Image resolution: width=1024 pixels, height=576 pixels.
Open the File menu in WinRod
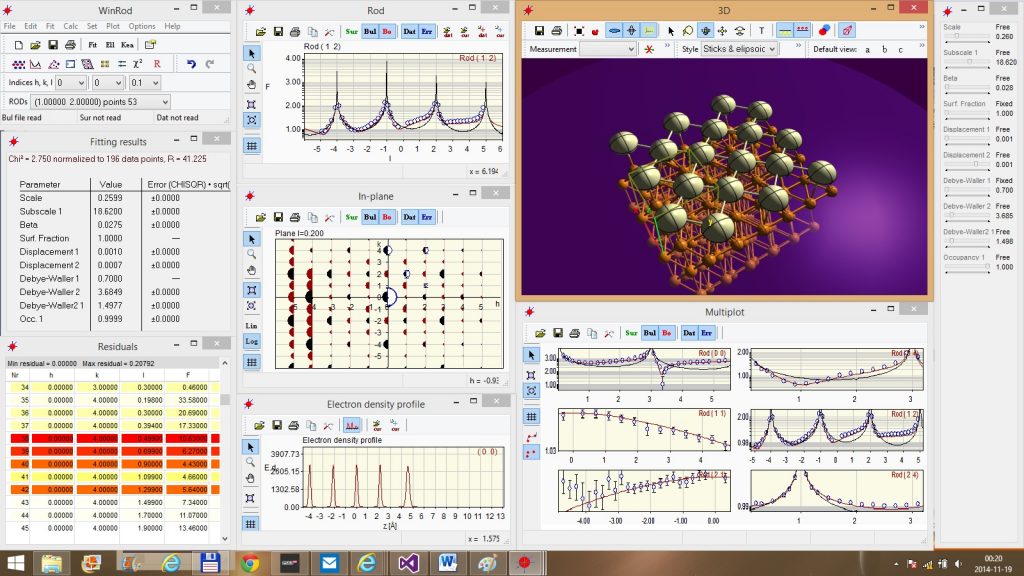coord(10,26)
